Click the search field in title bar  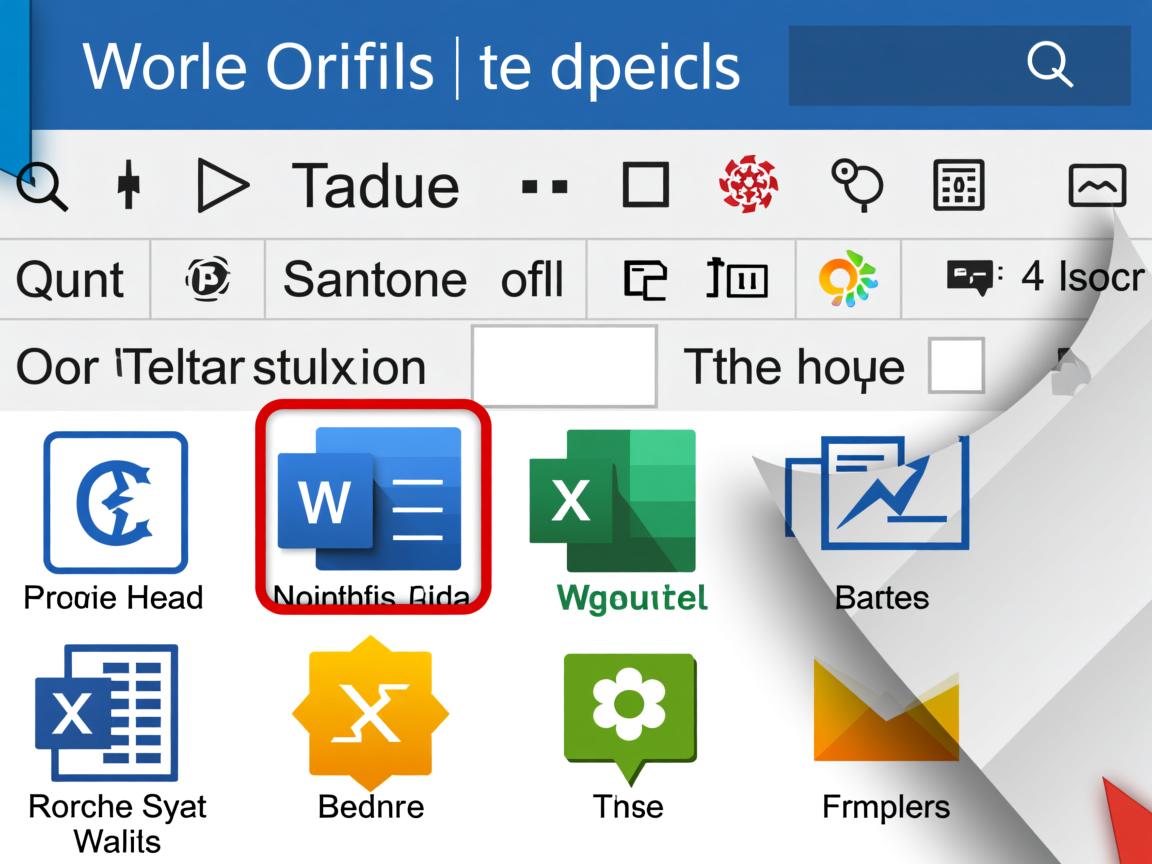coord(958,66)
